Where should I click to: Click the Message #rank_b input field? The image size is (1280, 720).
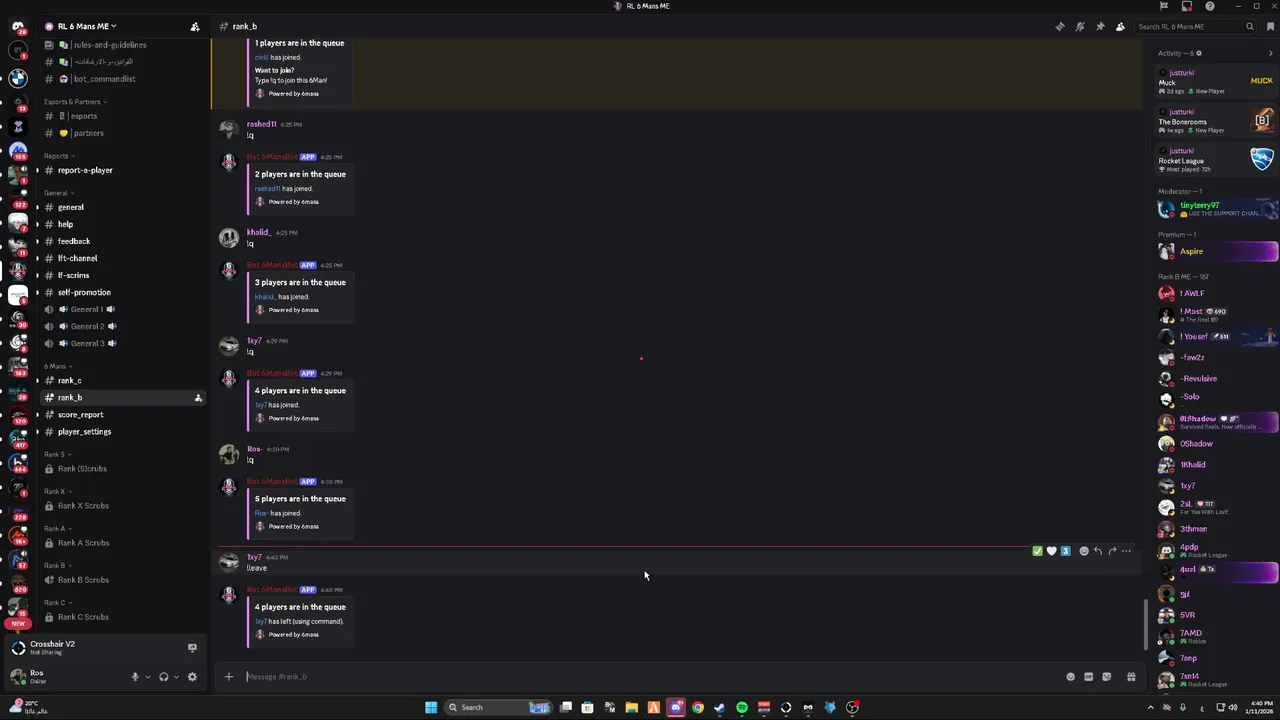(650, 677)
